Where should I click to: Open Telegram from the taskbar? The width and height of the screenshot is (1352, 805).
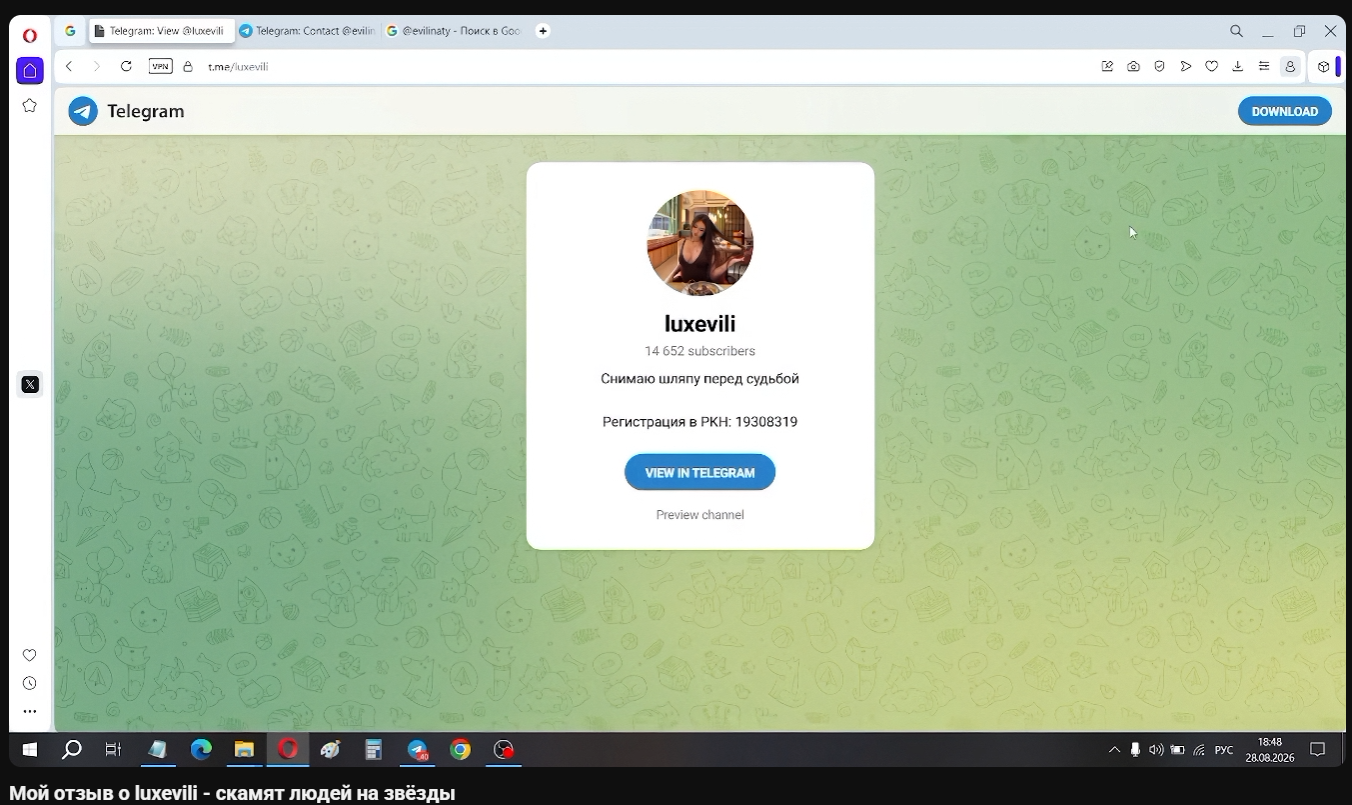click(x=418, y=749)
